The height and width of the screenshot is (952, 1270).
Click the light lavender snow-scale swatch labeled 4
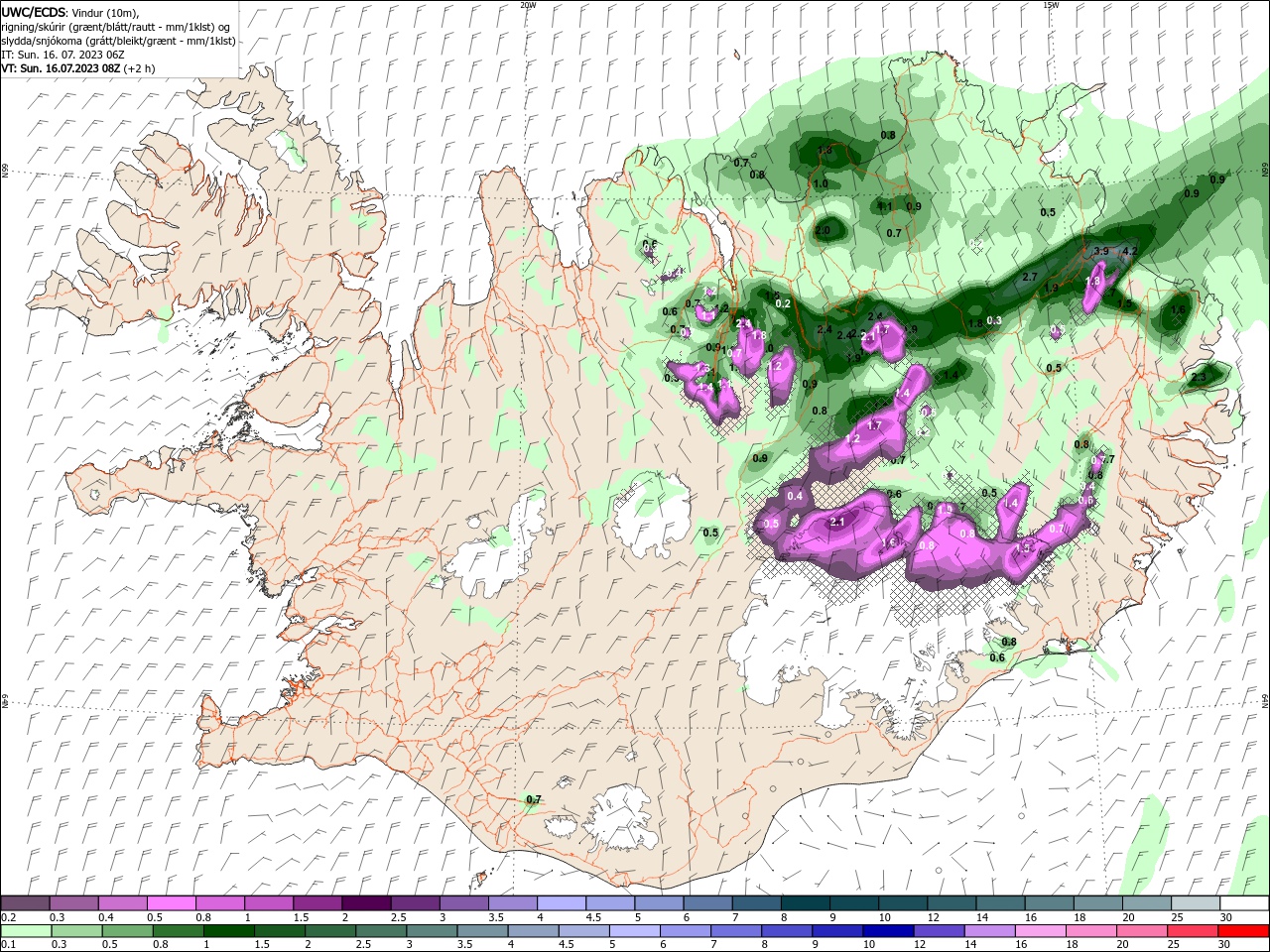click(561, 903)
